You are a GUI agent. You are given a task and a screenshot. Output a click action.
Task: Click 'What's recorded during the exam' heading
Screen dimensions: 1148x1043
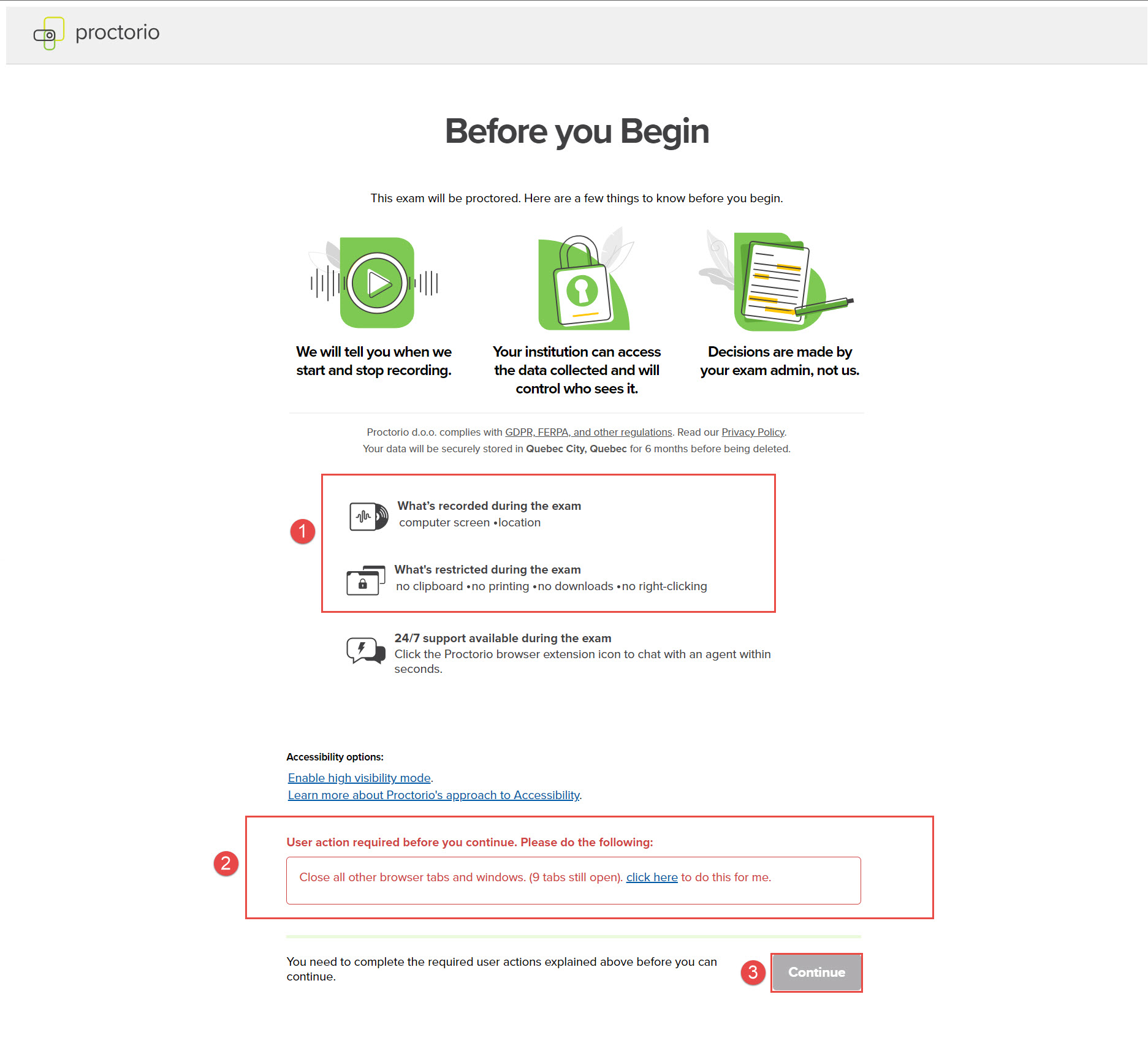click(489, 506)
